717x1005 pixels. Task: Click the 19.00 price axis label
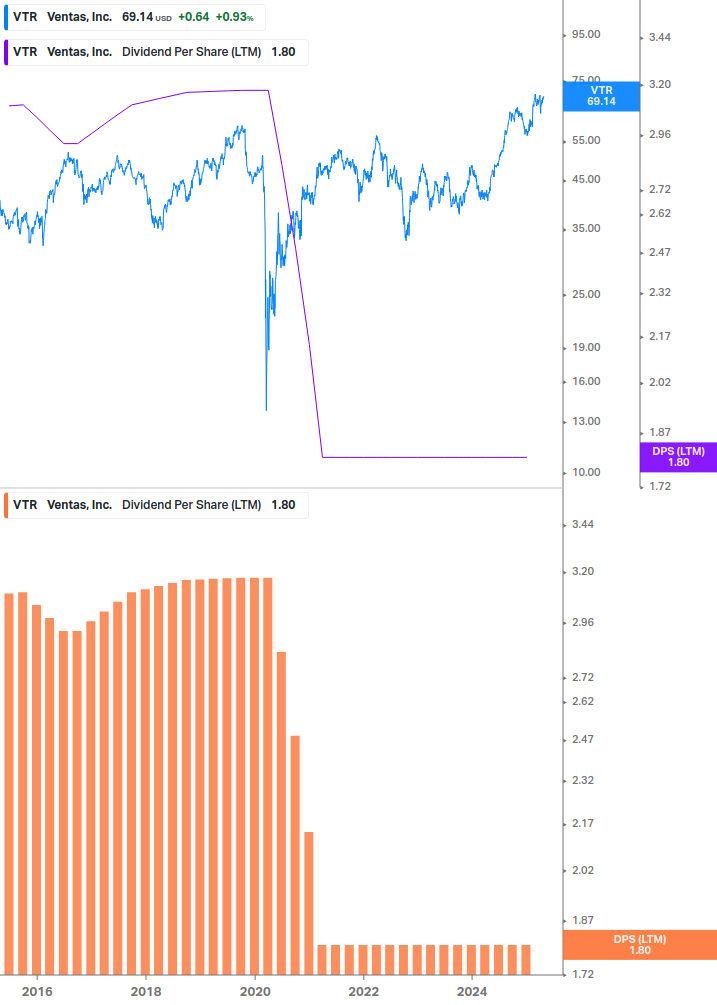[586, 347]
